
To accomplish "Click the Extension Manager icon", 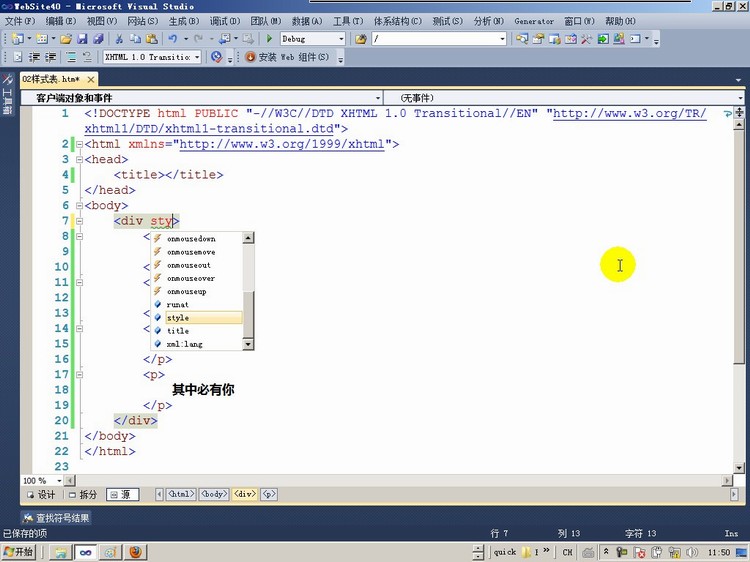I will click(619, 39).
